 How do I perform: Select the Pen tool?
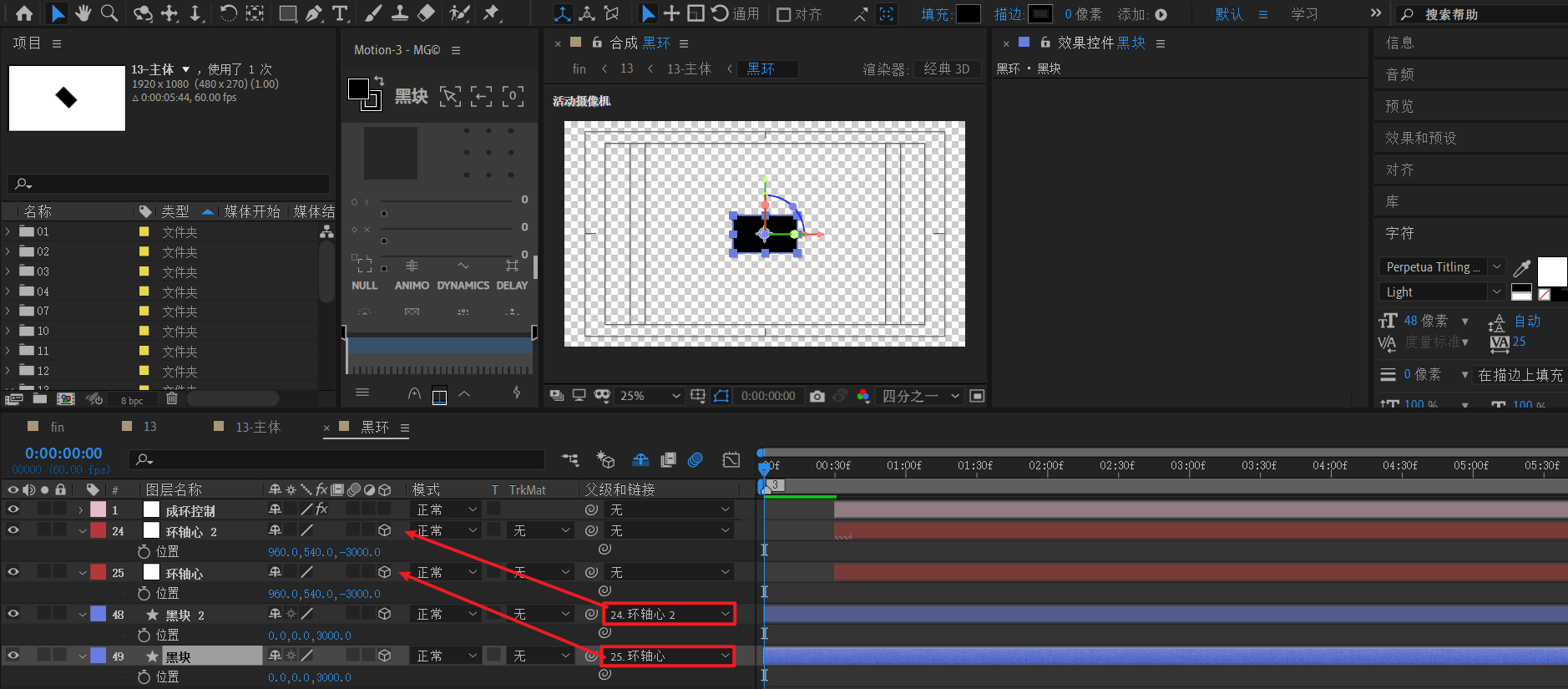[314, 13]
